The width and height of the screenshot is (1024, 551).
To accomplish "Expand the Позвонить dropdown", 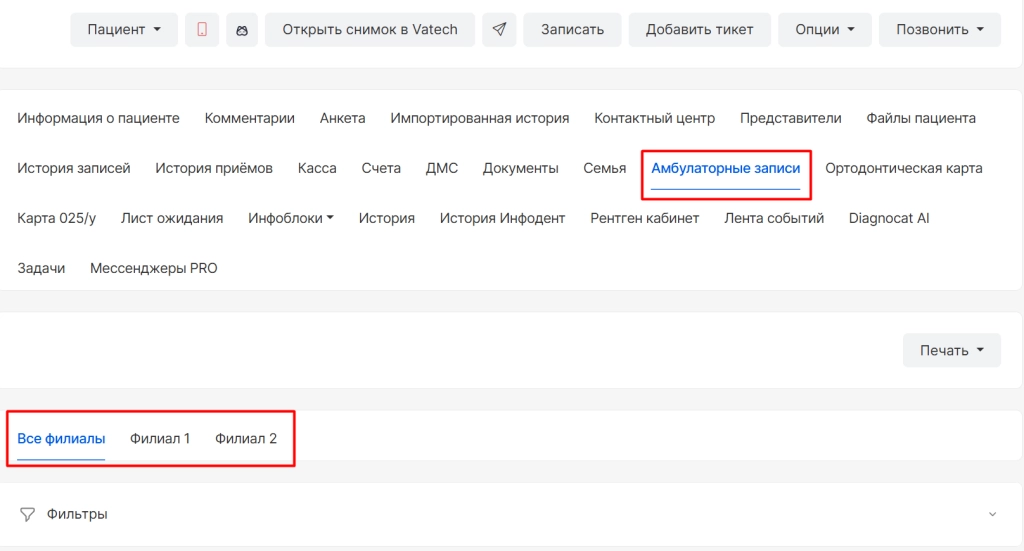I will 939,30.
